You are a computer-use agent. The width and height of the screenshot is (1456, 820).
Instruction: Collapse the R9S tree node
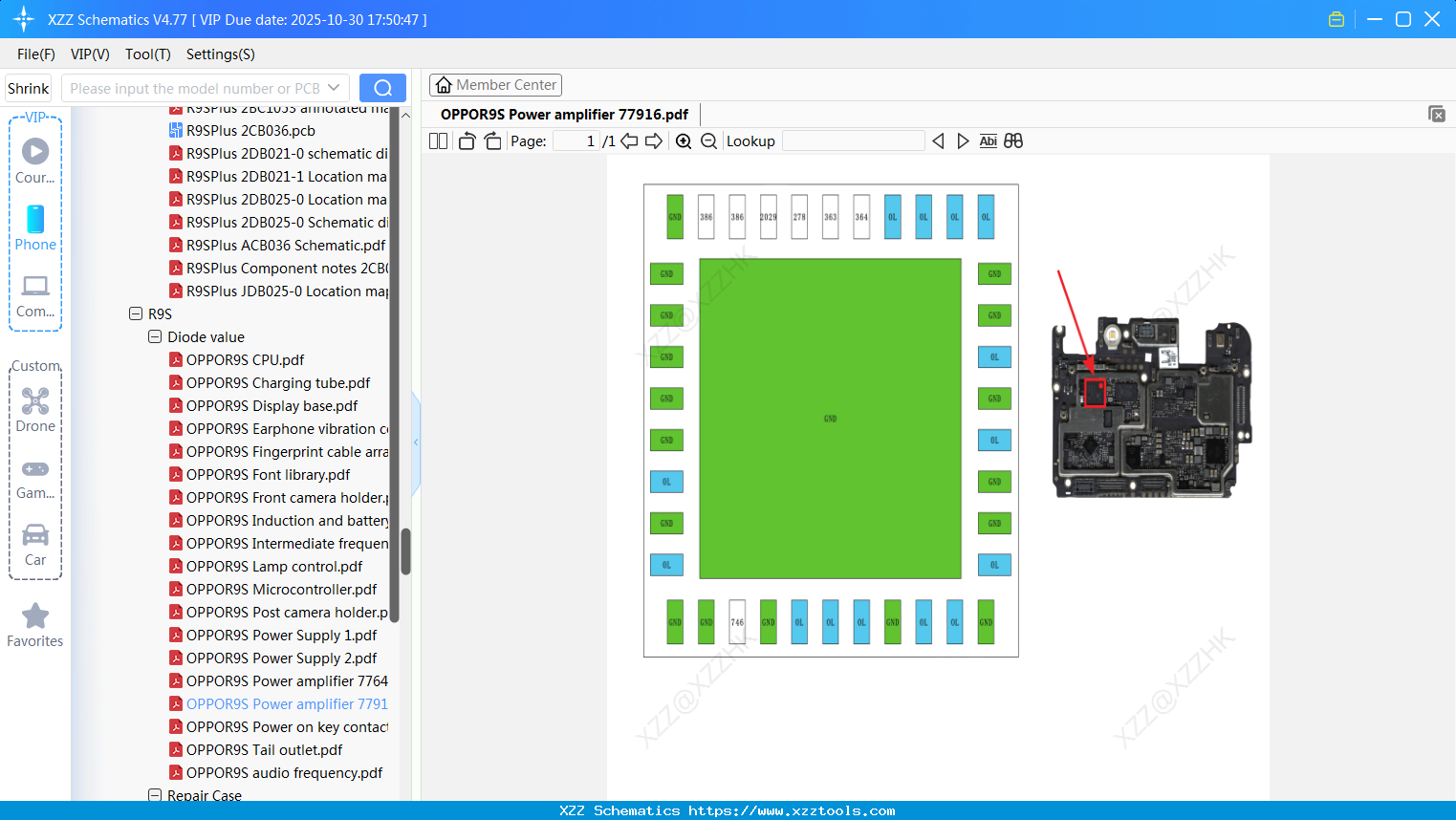pyautogui.click(x=136, y=313)
